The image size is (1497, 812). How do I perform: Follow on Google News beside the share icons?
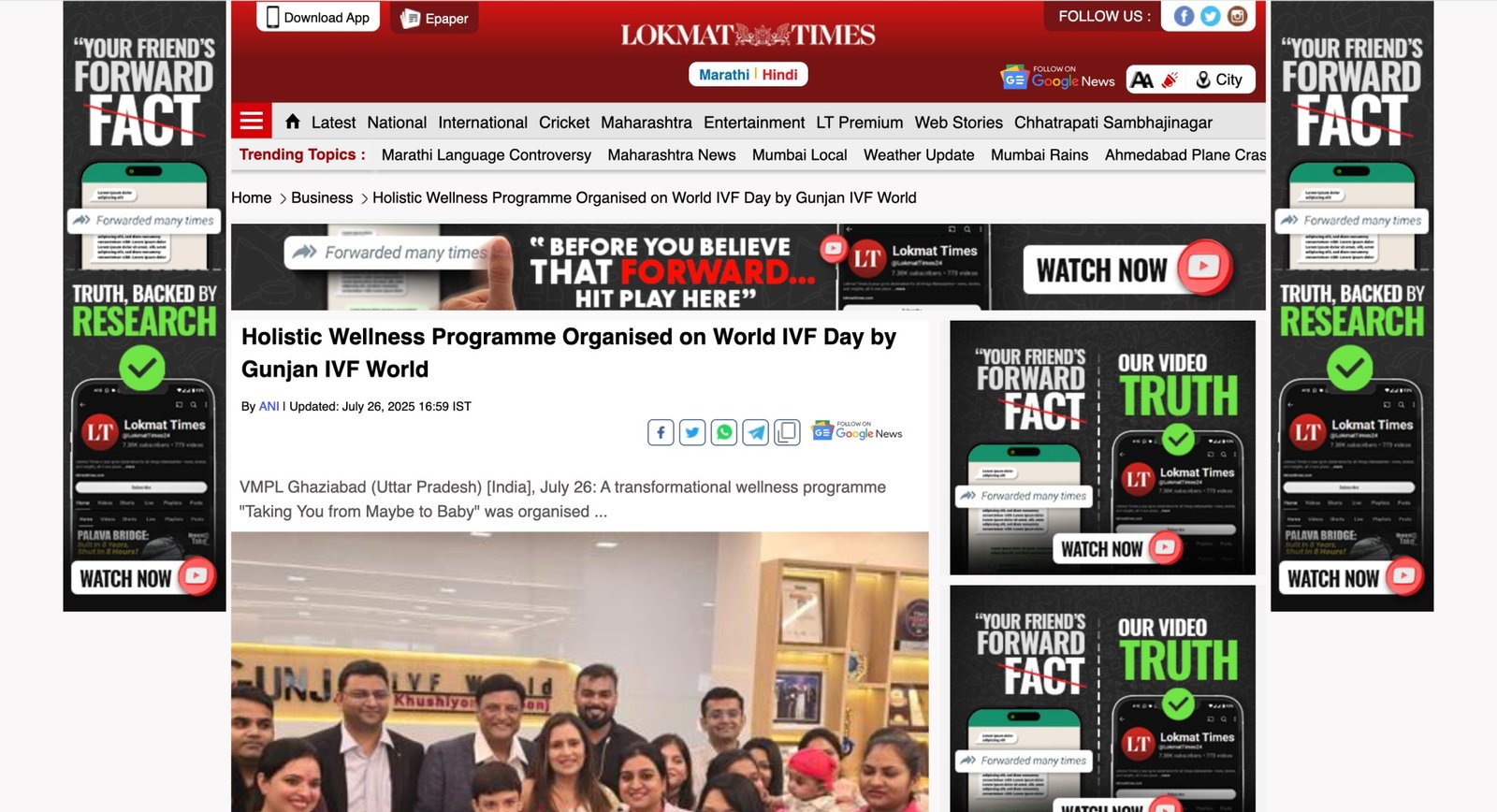[857, 430]
